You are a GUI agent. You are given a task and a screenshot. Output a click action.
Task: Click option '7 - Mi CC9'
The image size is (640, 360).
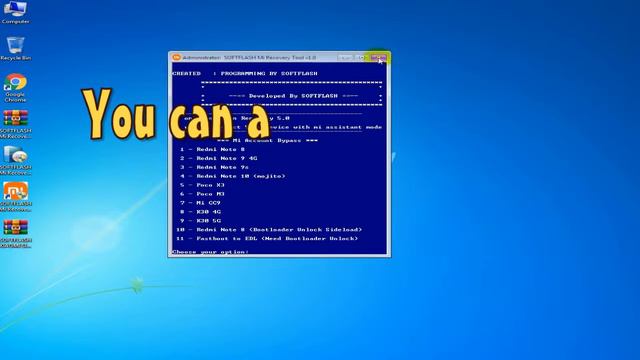(200, 203)
